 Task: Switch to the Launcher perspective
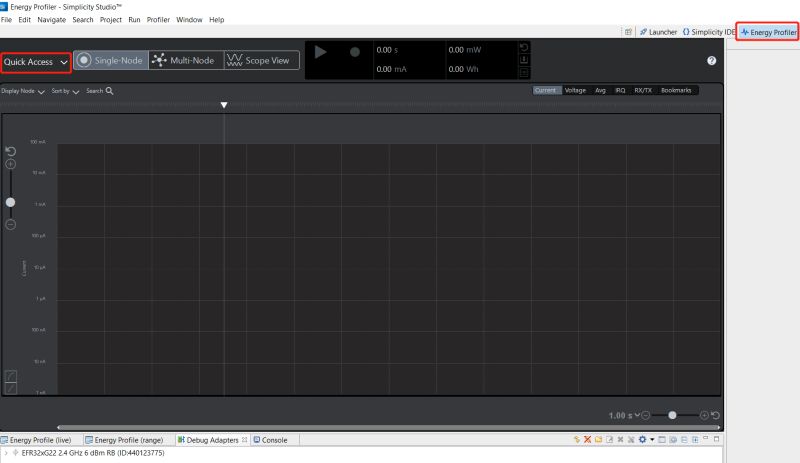tap(658, 32)
